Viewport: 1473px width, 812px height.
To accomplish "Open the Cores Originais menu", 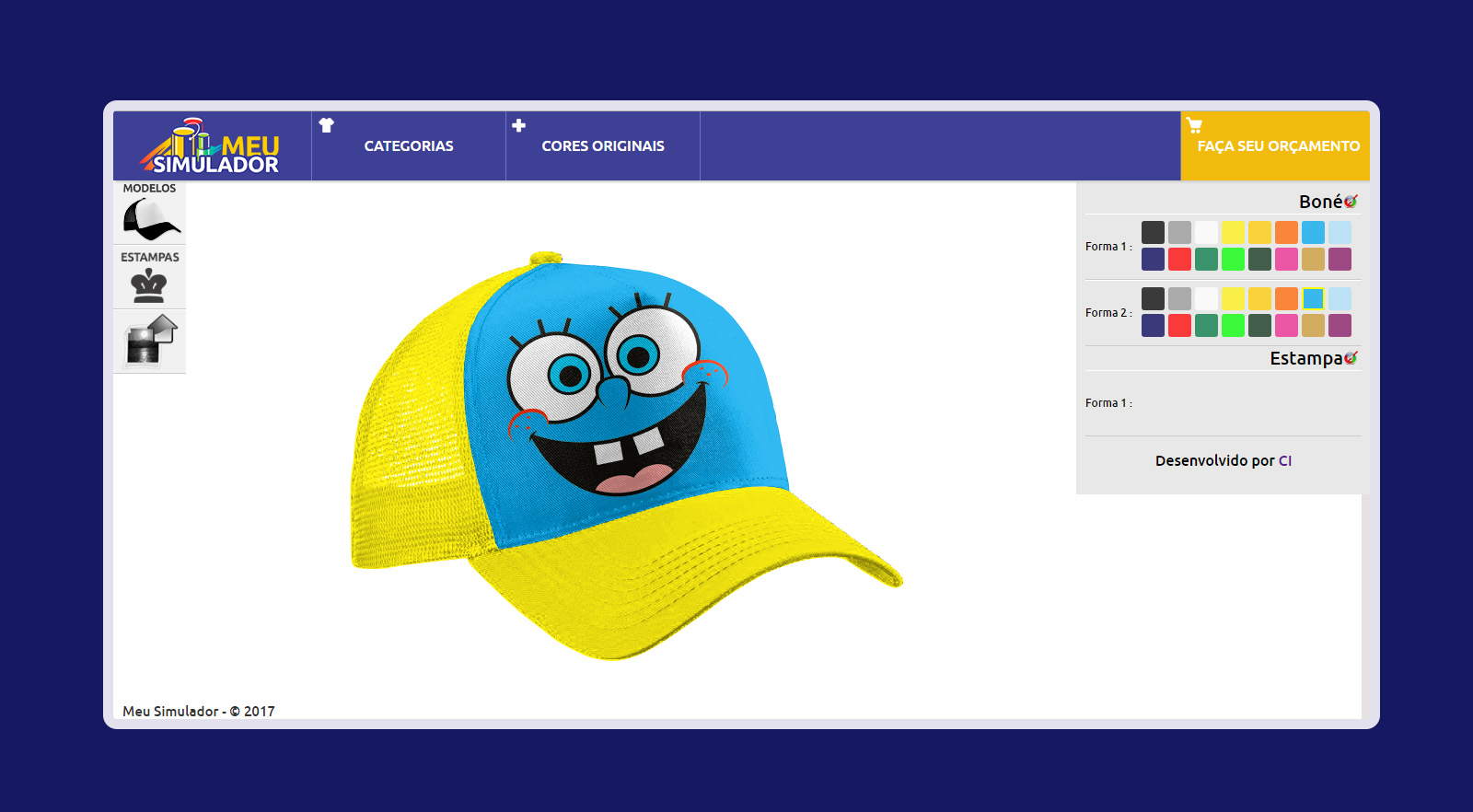I will 603,145.
